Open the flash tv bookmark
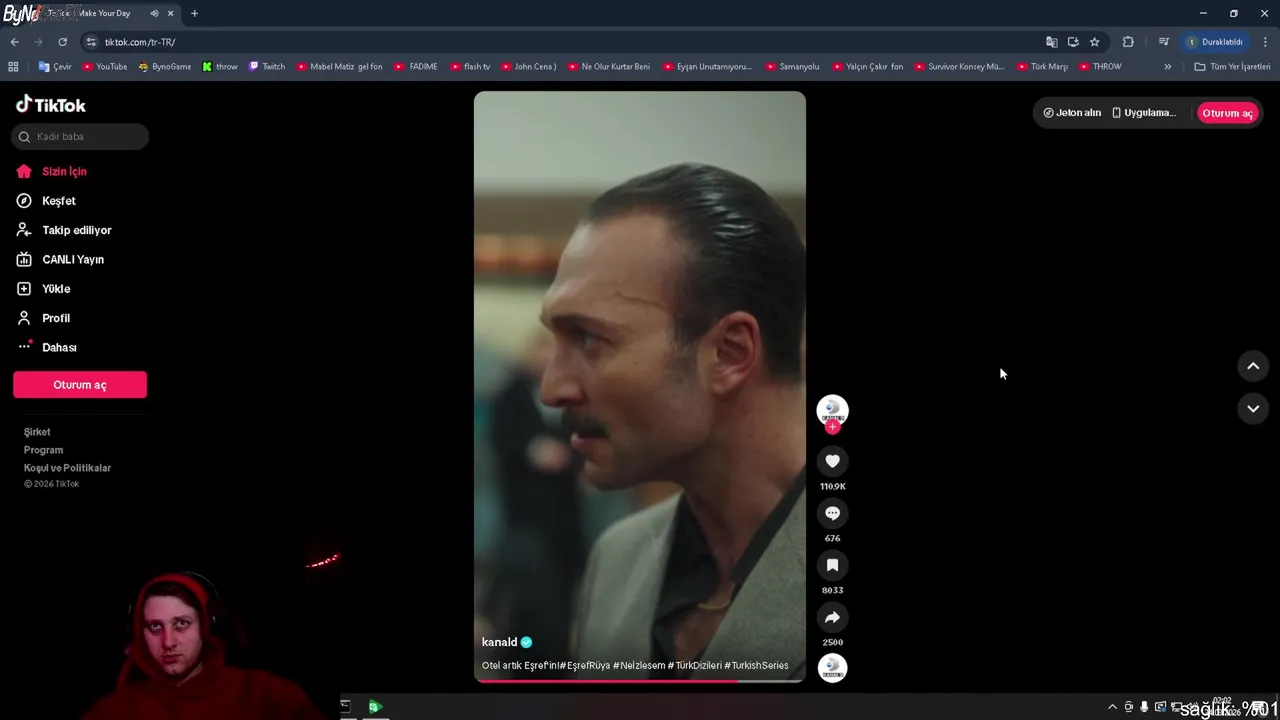 (470, 67)
